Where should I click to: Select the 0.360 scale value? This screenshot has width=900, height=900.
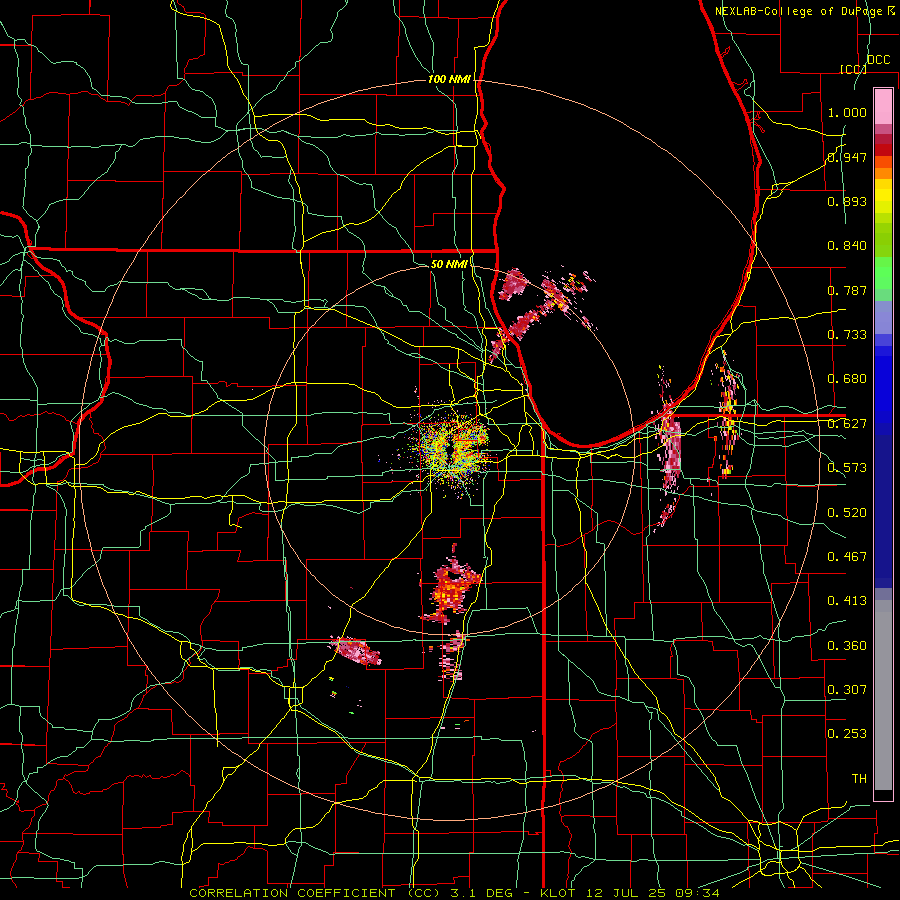(x=847, y=646)
